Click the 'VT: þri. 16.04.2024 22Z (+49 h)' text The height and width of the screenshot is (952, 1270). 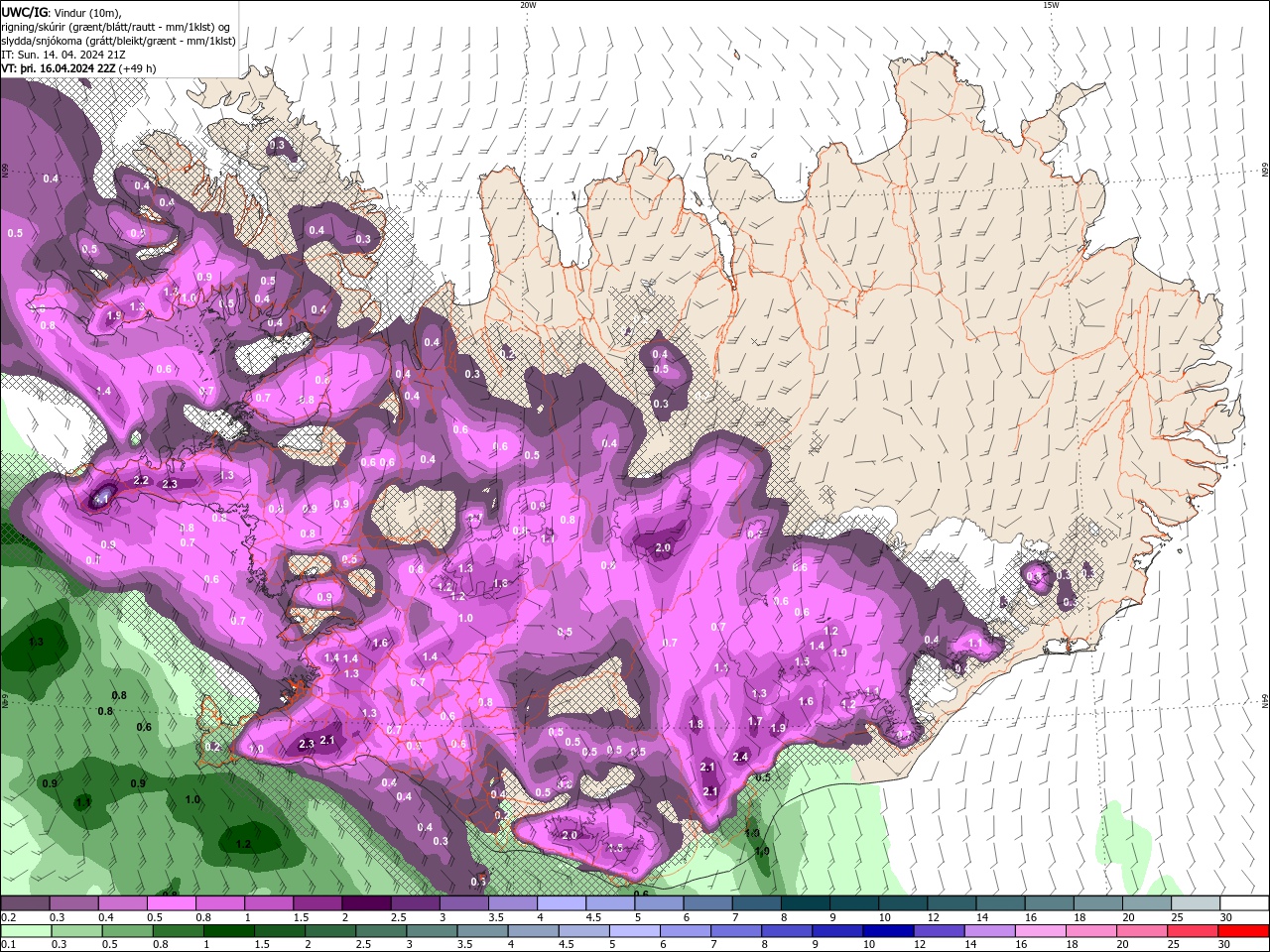(x=78, y=68)
